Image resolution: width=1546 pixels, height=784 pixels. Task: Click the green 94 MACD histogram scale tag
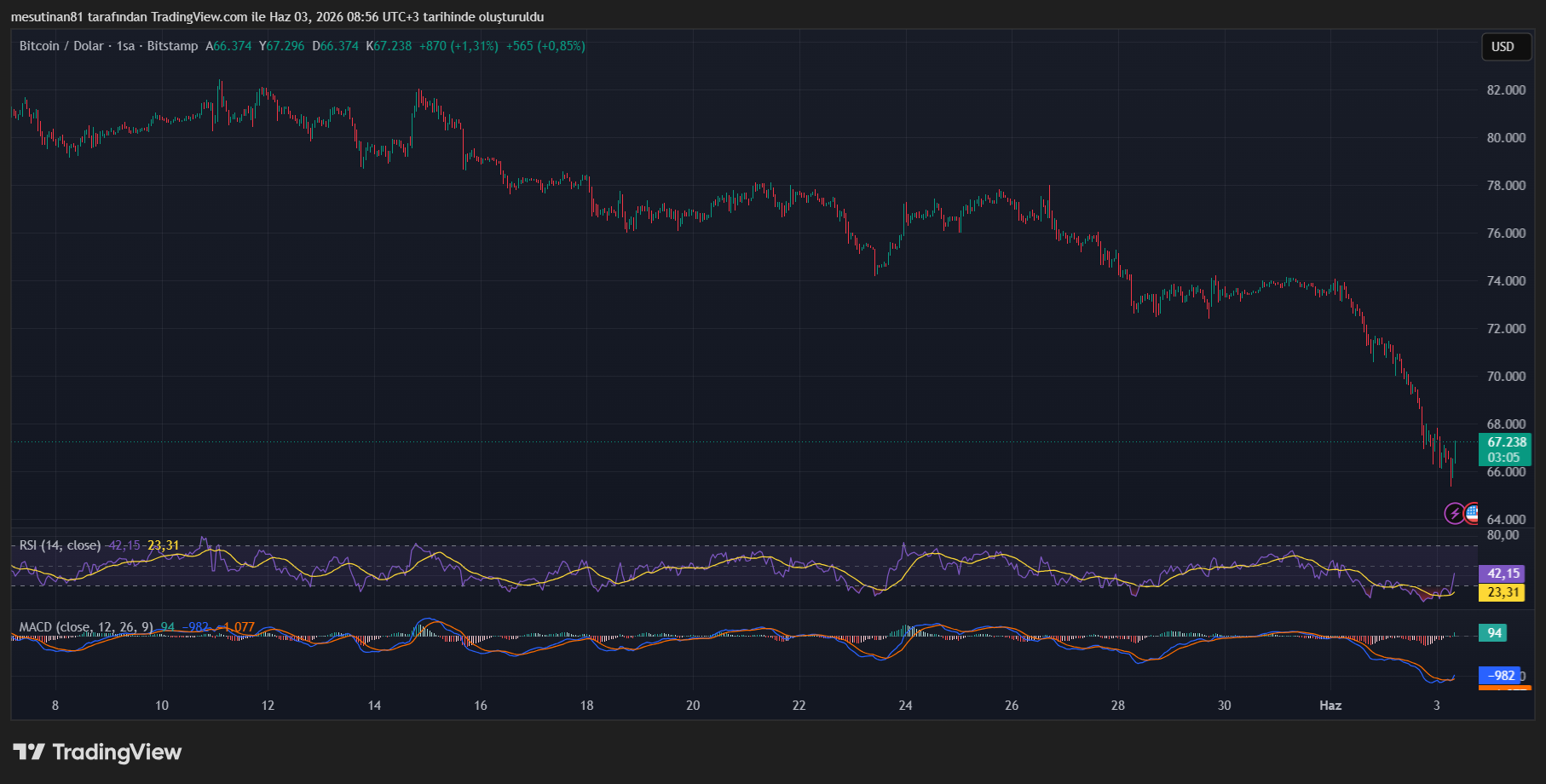click(1493, 633)
